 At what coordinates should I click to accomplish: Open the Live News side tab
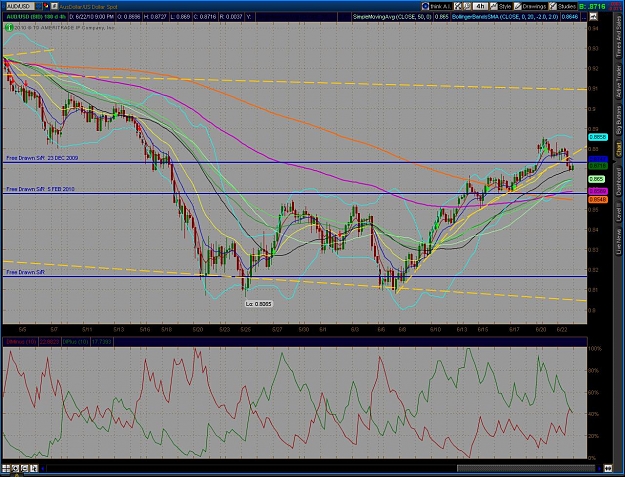pos(619,241)
